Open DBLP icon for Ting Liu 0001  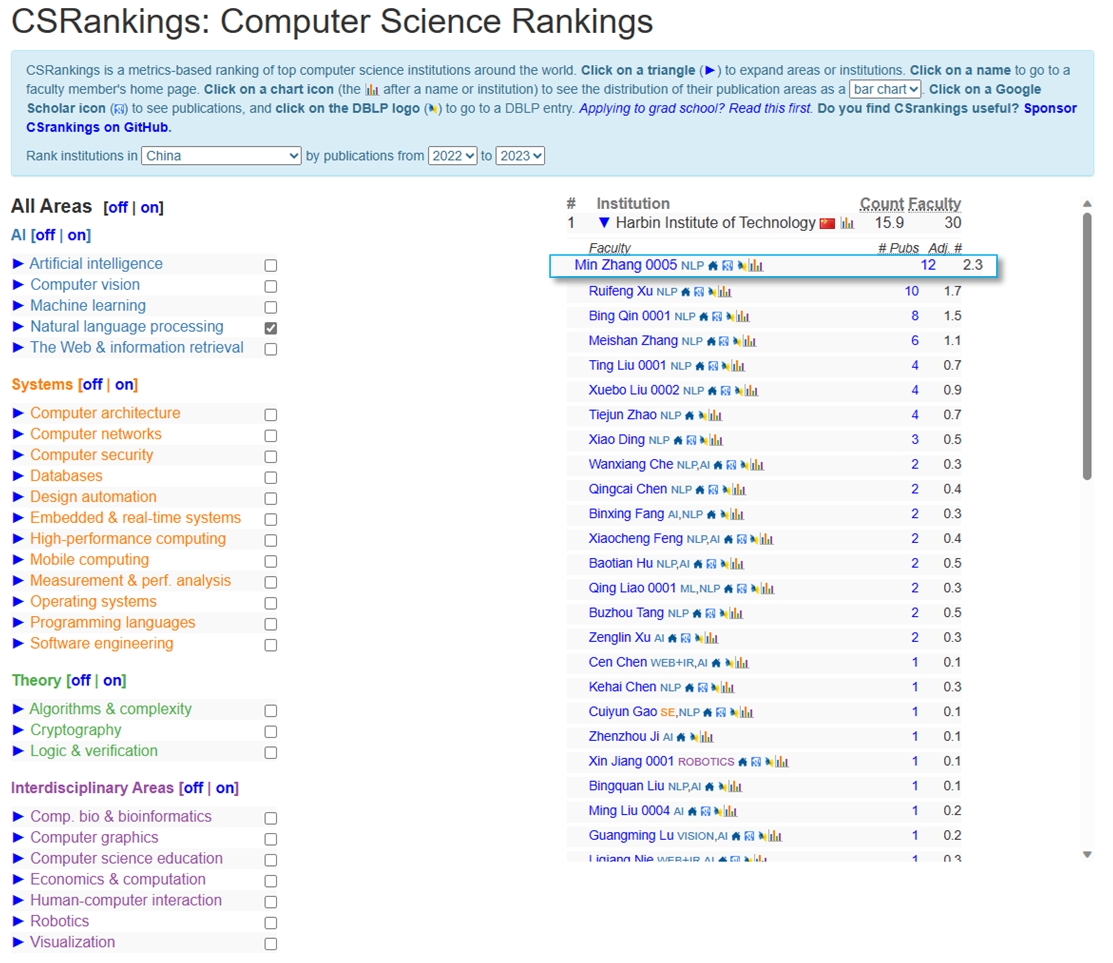coord(726,366)
